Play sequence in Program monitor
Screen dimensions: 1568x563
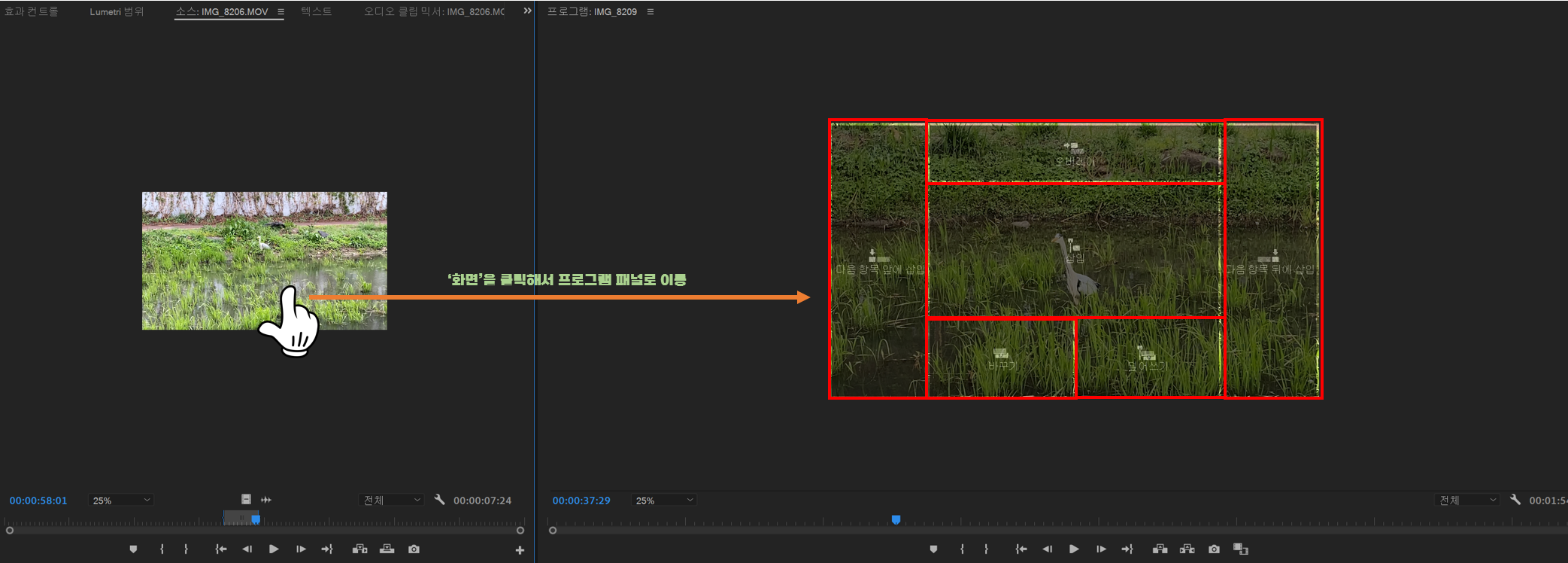(1074, 549)
